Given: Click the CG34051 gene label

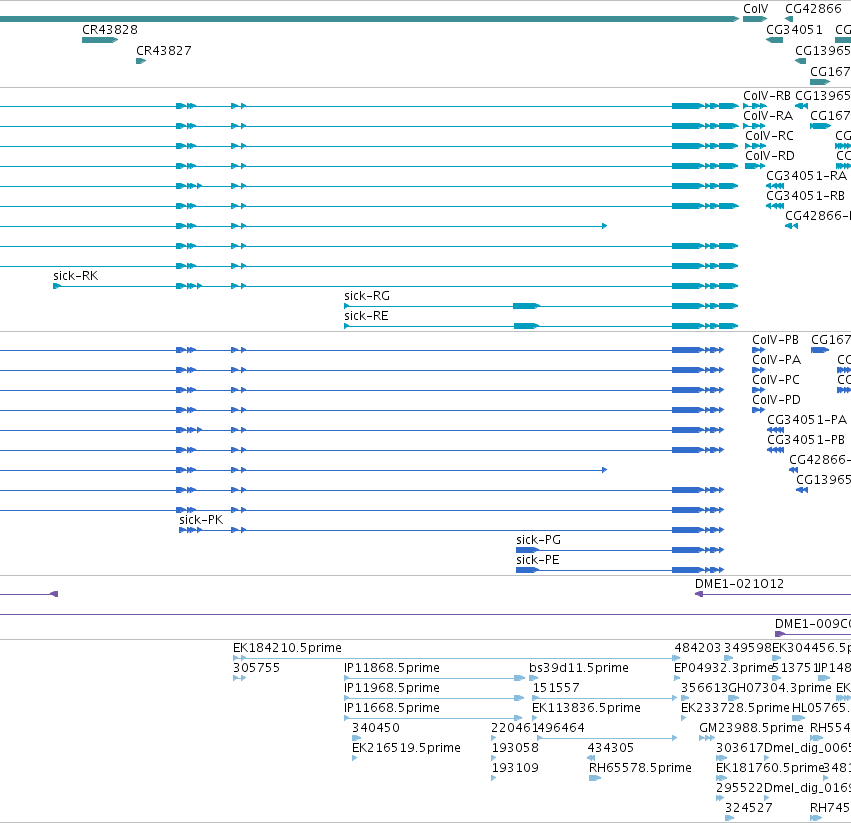Looking at the screenshot, I should tap(794, 29).
